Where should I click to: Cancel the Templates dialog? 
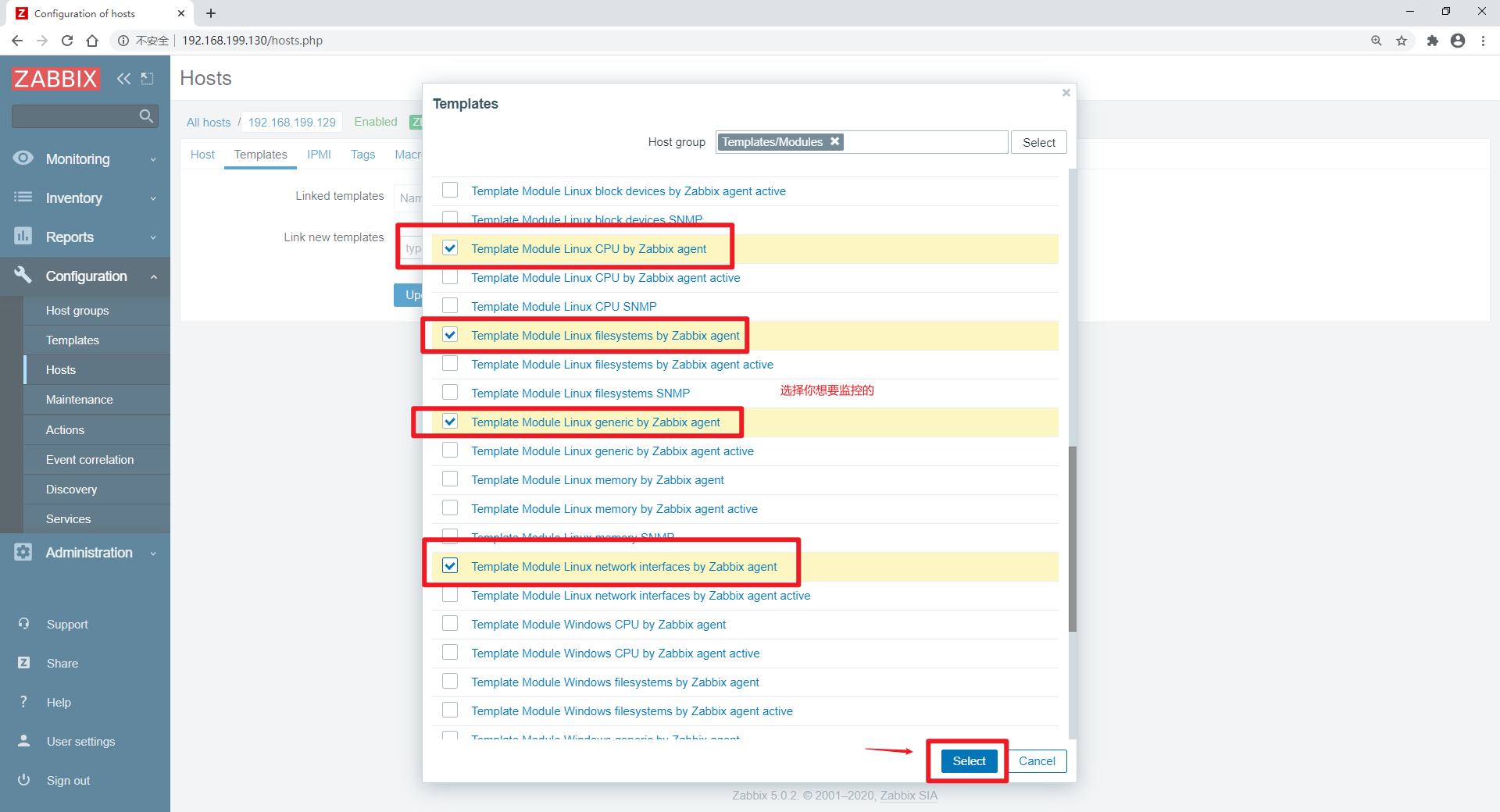(x=1037, y=760)
